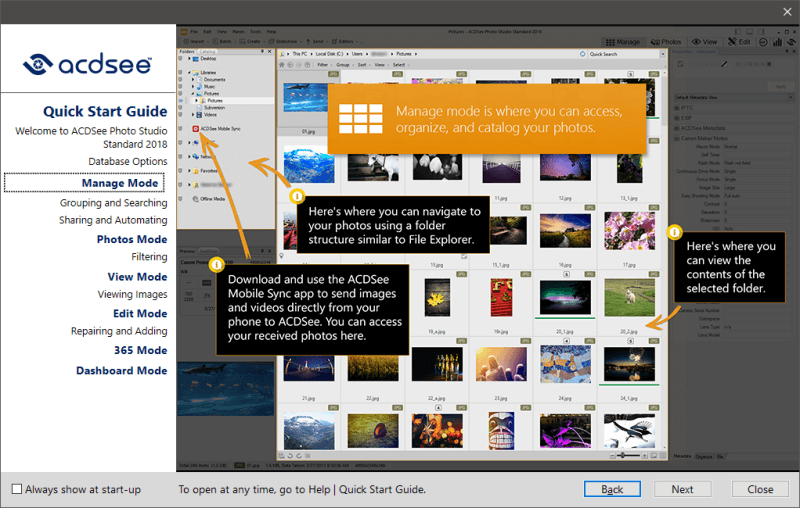Open the Create toolbar dropdown
This screenshot has height=508, width=800.
(252, 41)
